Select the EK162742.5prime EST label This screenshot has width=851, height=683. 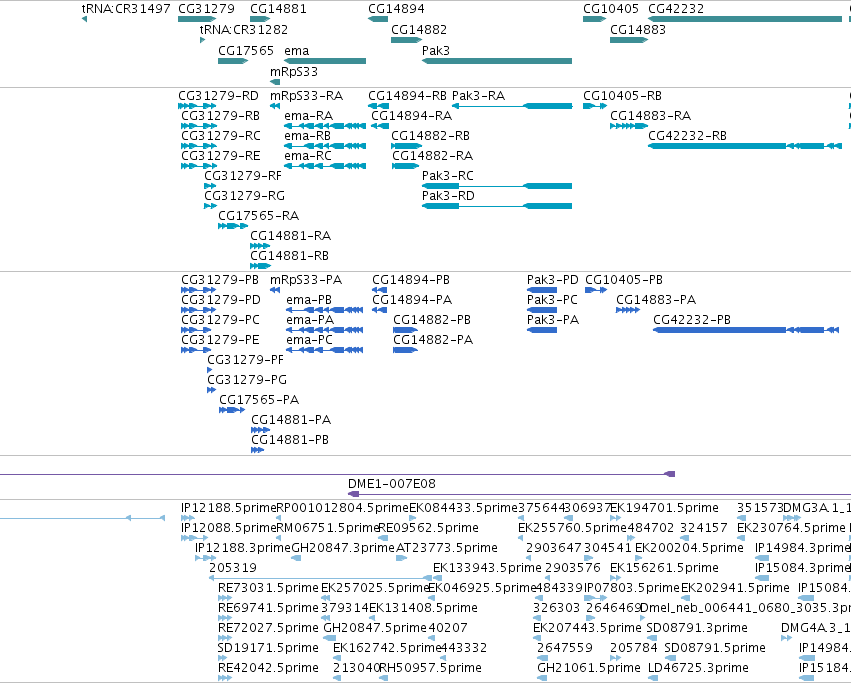(x=387, y=648)
